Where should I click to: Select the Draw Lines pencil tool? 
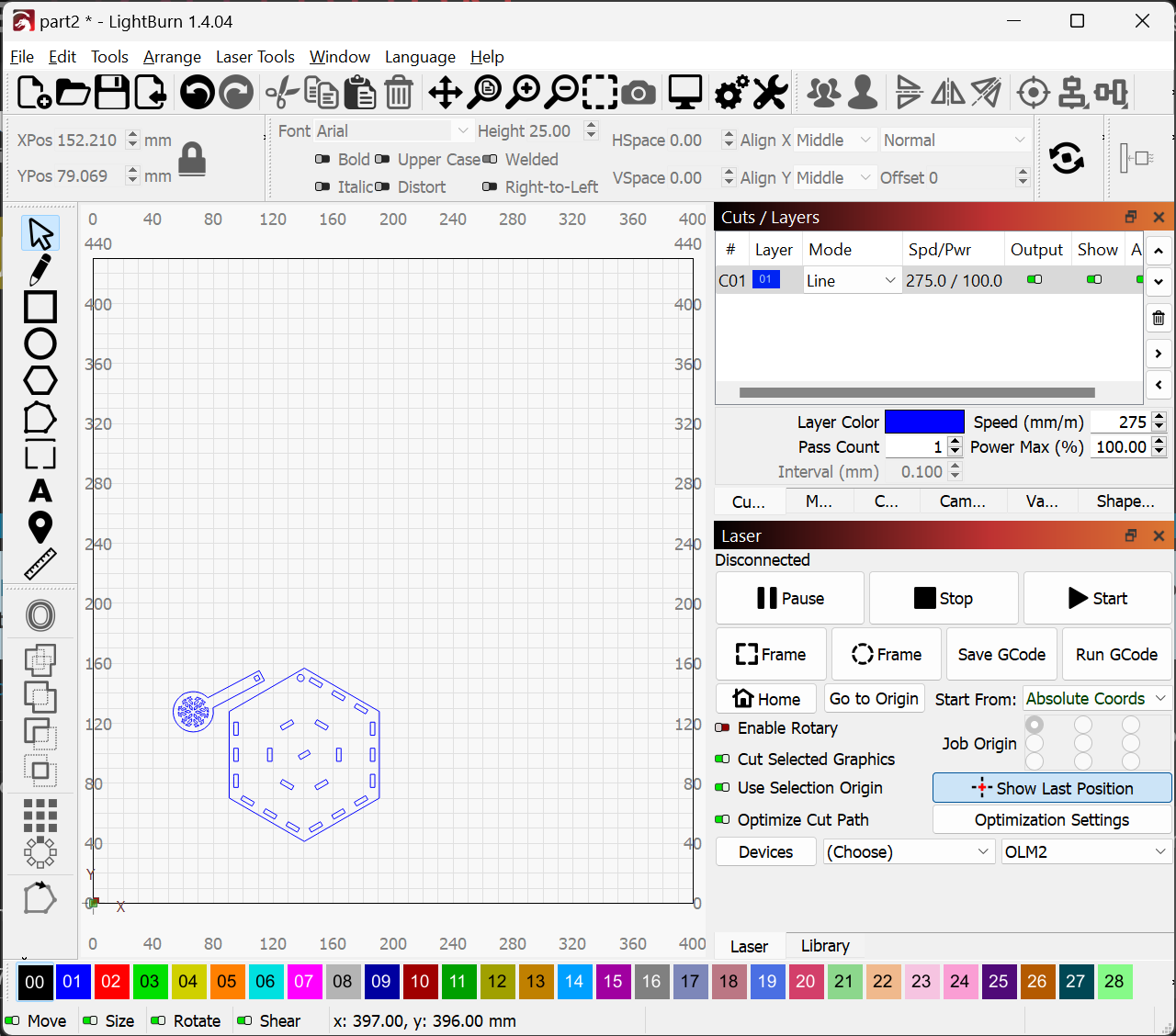[40, 270]
